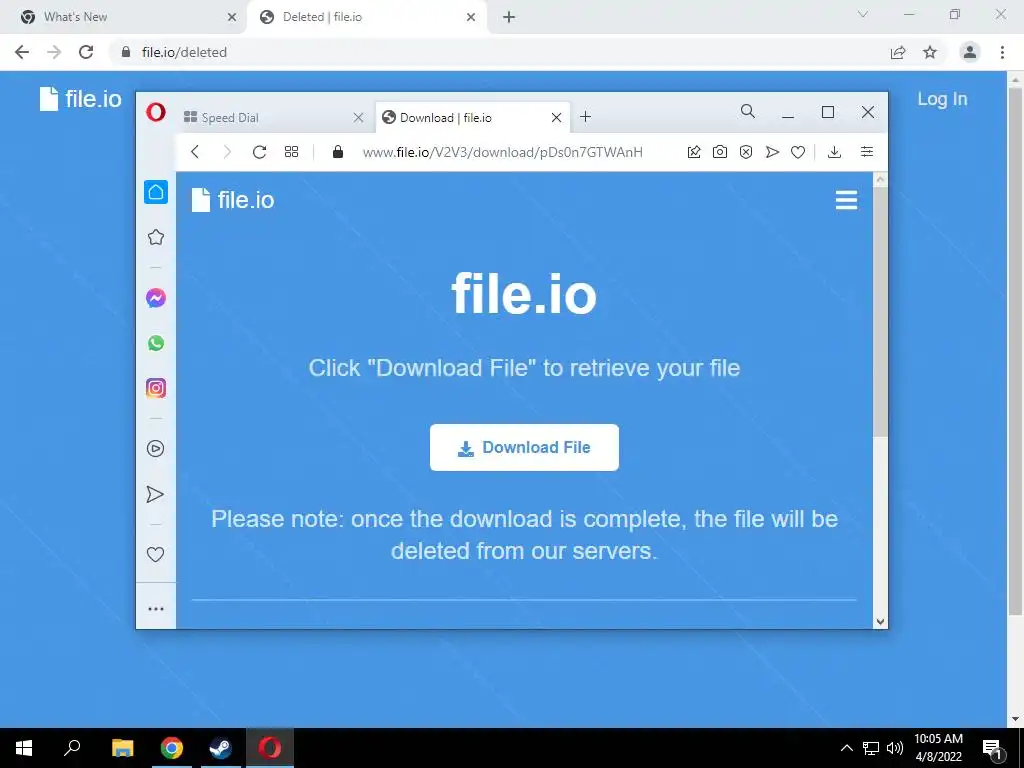Reload page in Opera window
This screenshot has height=768, width=1024.
pyautogui.click(x=259, y=152)
